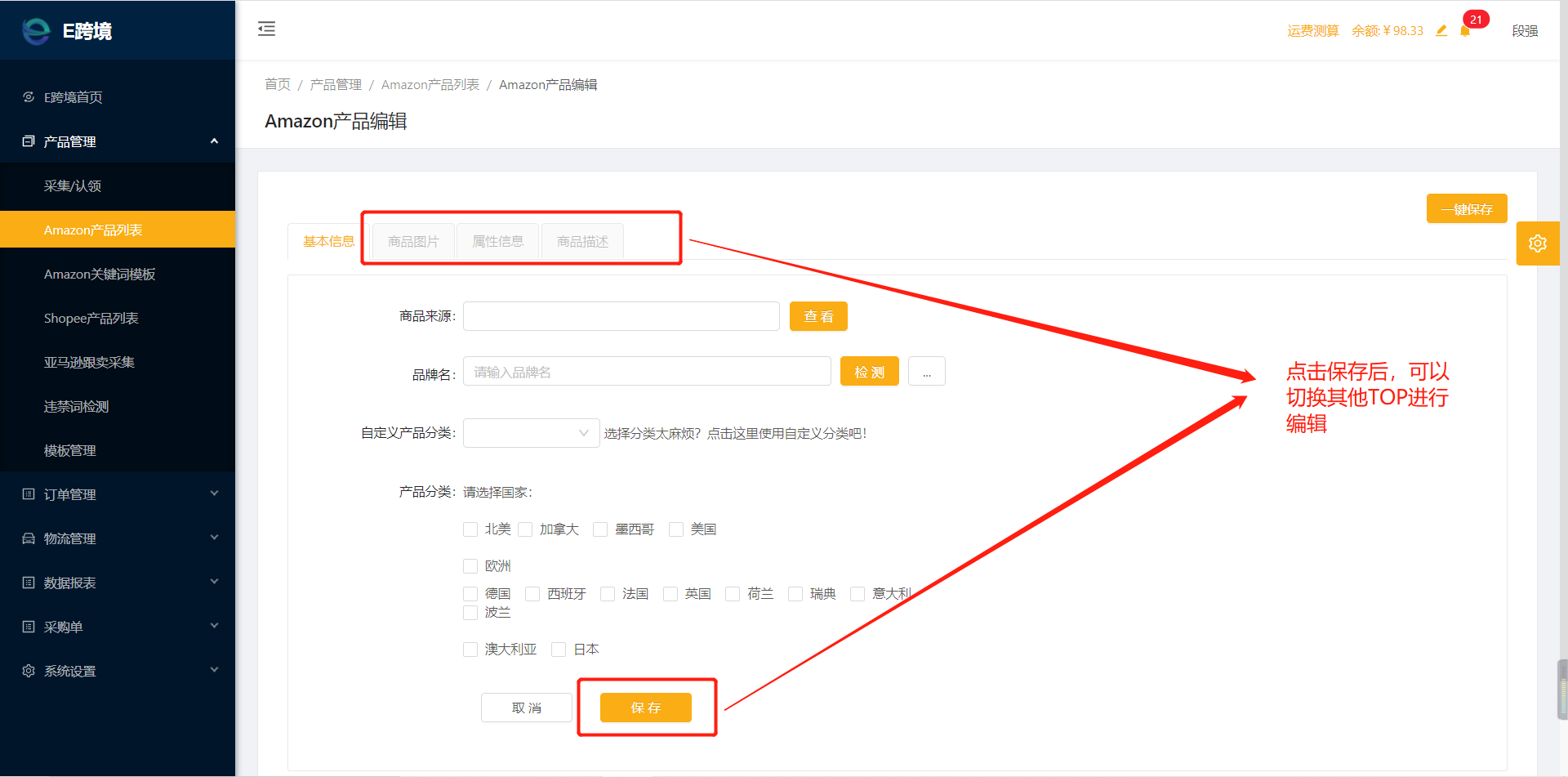The height and width of the screenshot is (777, 1568).
Task: Click the 品牌名 input field
Action: click(x=647, y=372)
